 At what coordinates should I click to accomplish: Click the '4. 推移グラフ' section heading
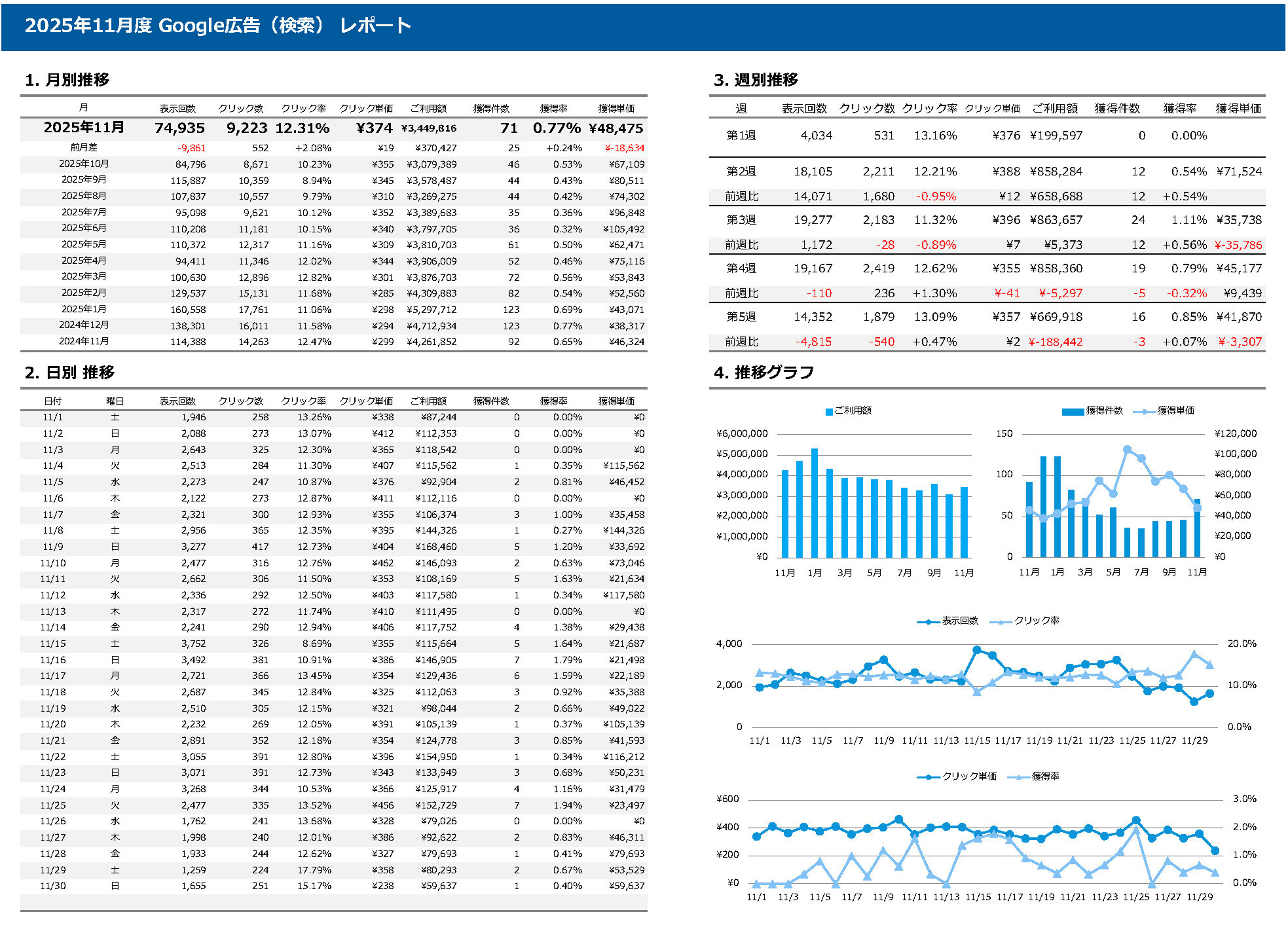click(x=764, y=373)
